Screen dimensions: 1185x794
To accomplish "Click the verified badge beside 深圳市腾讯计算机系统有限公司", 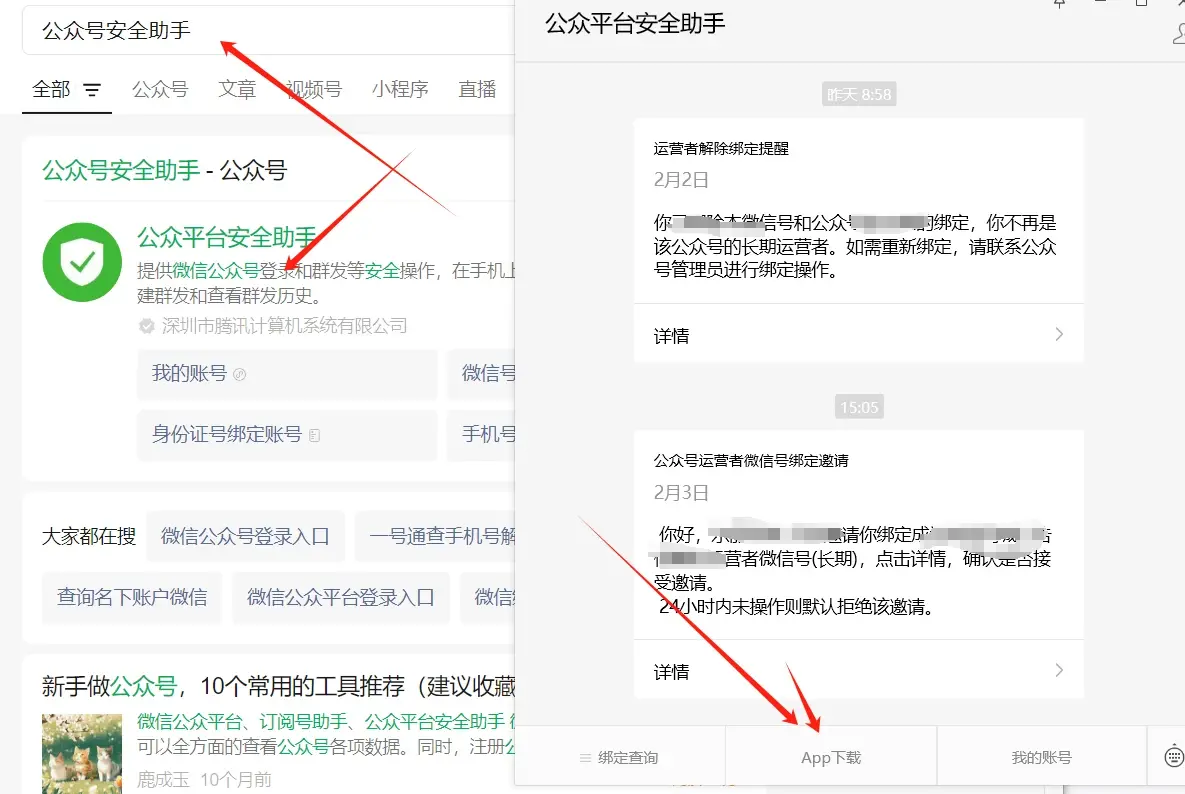I will [147, 326].
